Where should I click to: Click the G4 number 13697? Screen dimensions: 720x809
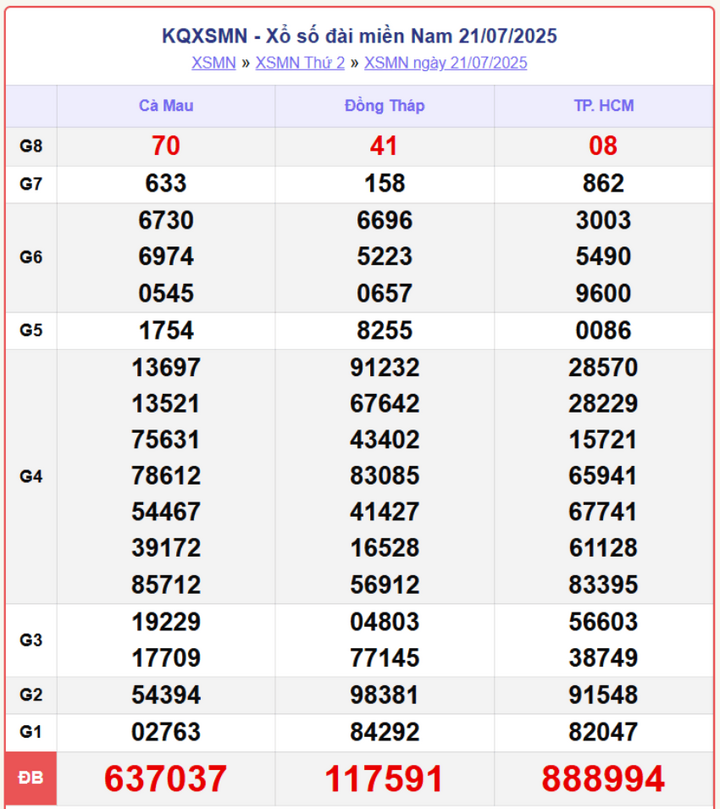[166, 368]
